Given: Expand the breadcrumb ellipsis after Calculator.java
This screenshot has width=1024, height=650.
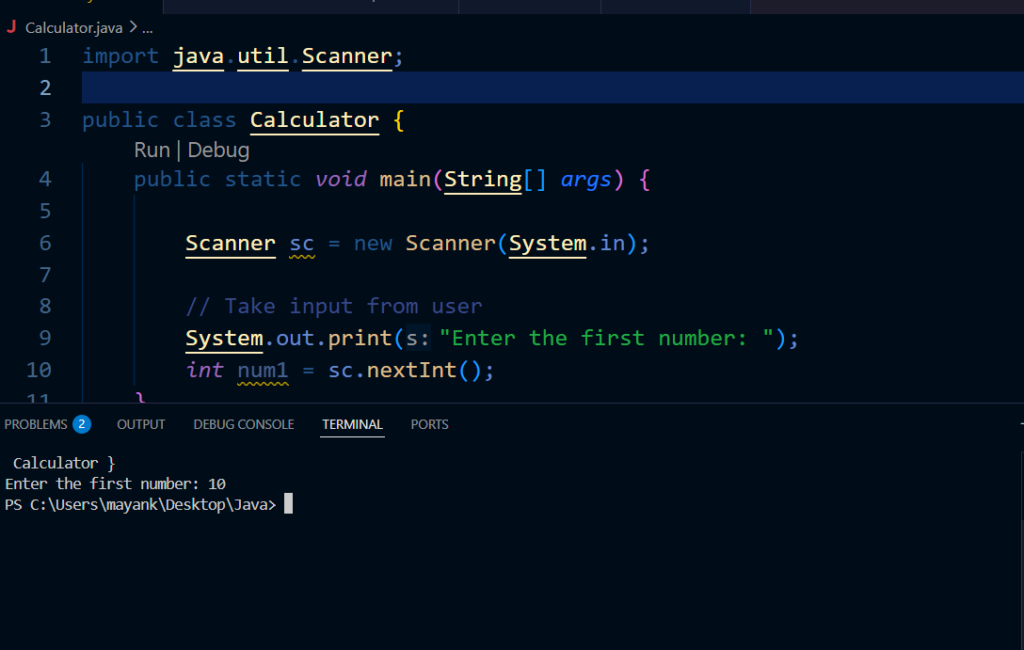Looking at the screenshot, I should [148, 28].
